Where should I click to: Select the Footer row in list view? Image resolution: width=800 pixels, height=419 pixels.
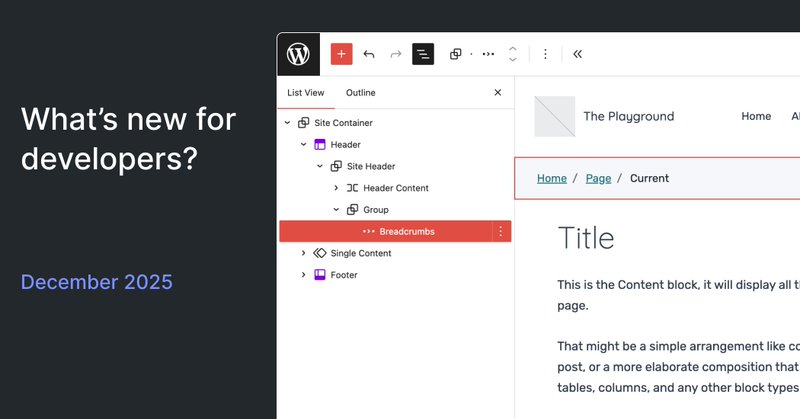tap(395, 275)
